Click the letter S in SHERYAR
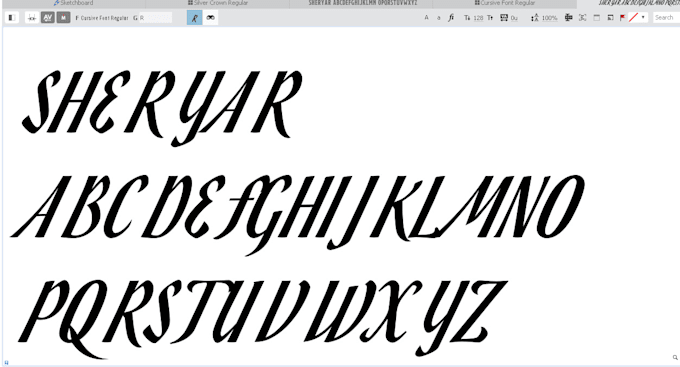The width and height of the screenshot is (680, 367). [x=42, y=102]
